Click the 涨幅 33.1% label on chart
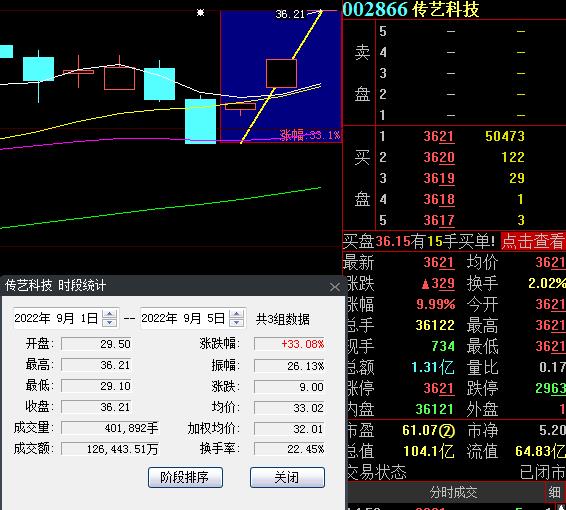This screenshot has width=566, height=510. tap(310, 135)
